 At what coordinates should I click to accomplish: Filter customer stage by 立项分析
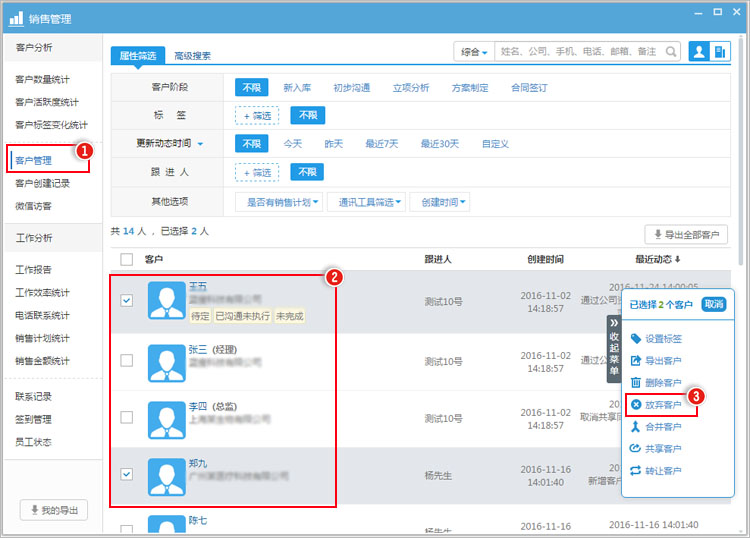(x=411, y=88)
